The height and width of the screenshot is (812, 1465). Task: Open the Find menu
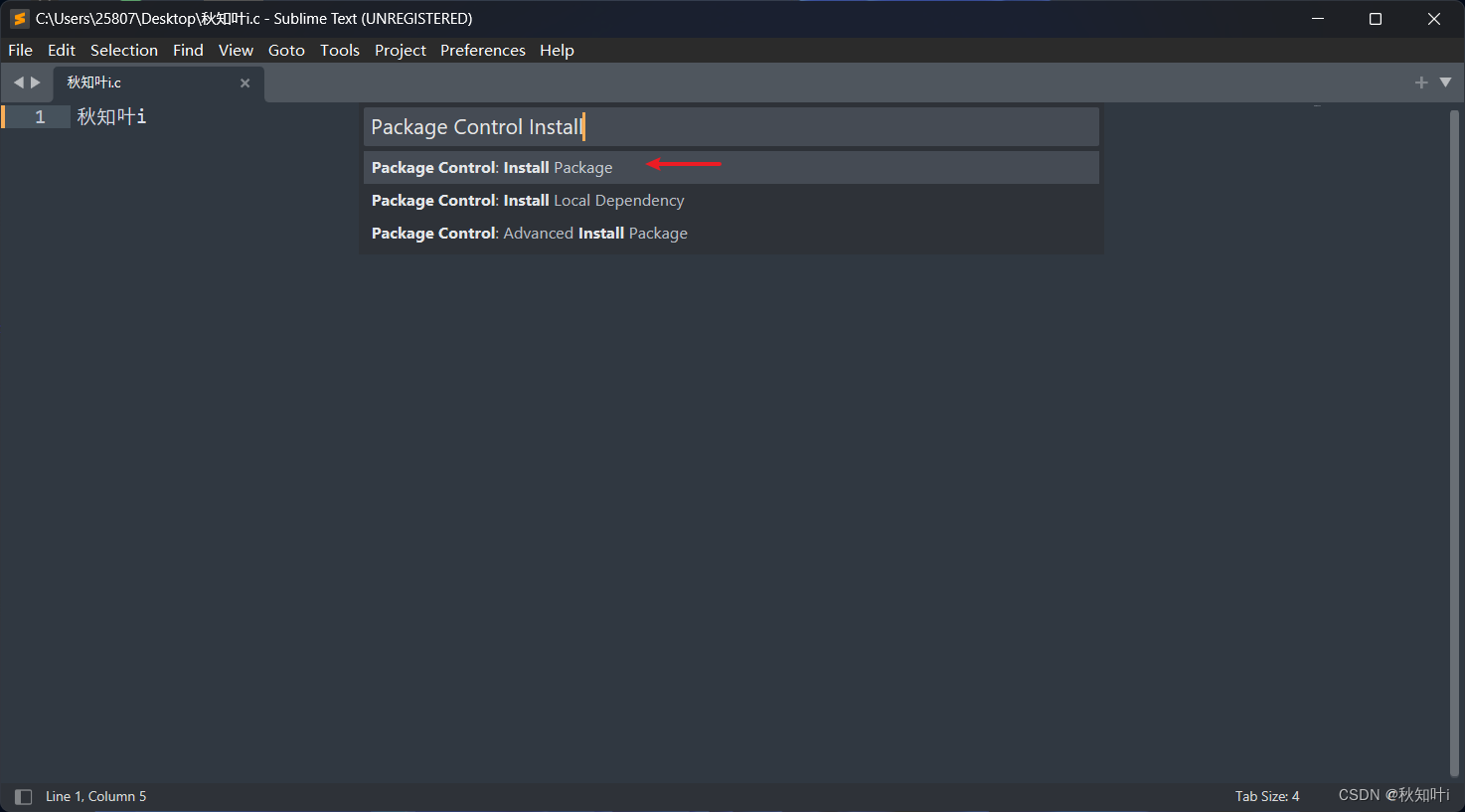coord(188,50)
